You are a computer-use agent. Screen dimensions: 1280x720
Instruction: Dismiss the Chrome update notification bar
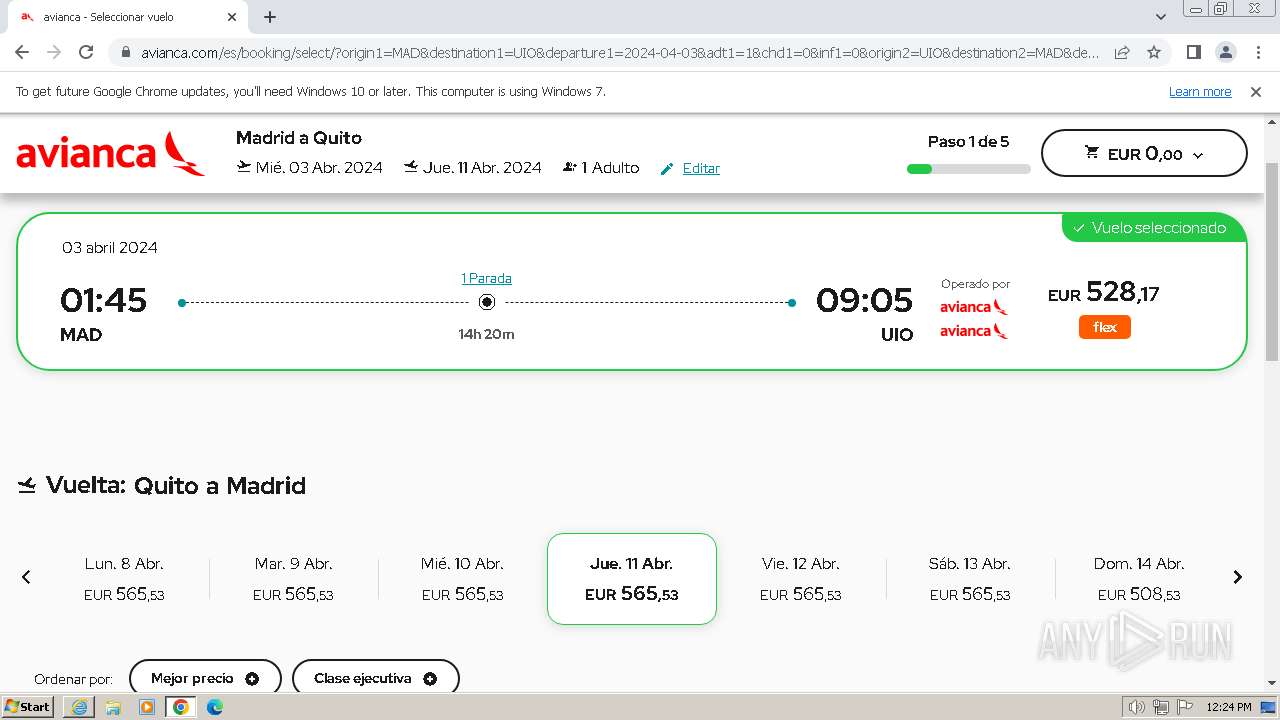pyautogui.click(x=1256, y=91)
